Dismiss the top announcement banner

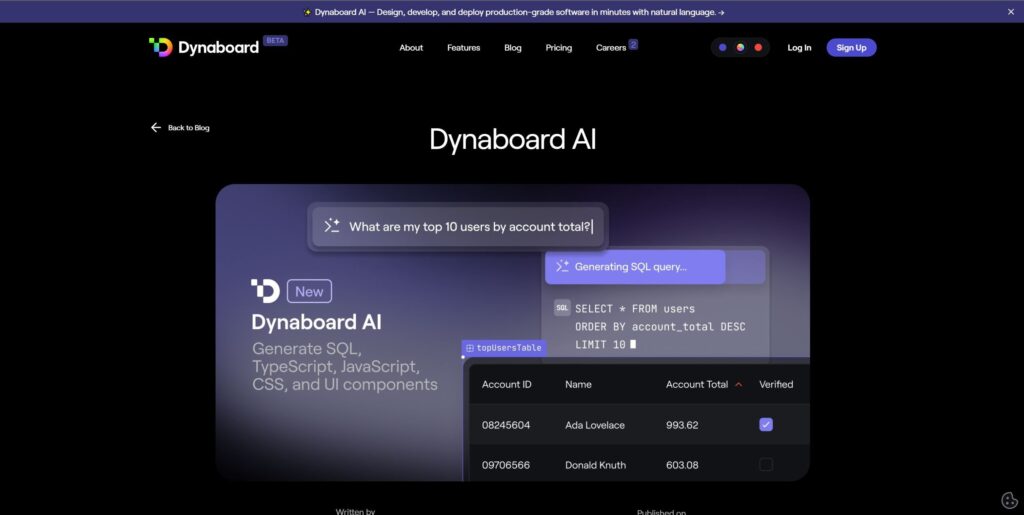pyautogui.click(x=1010, y=12)
